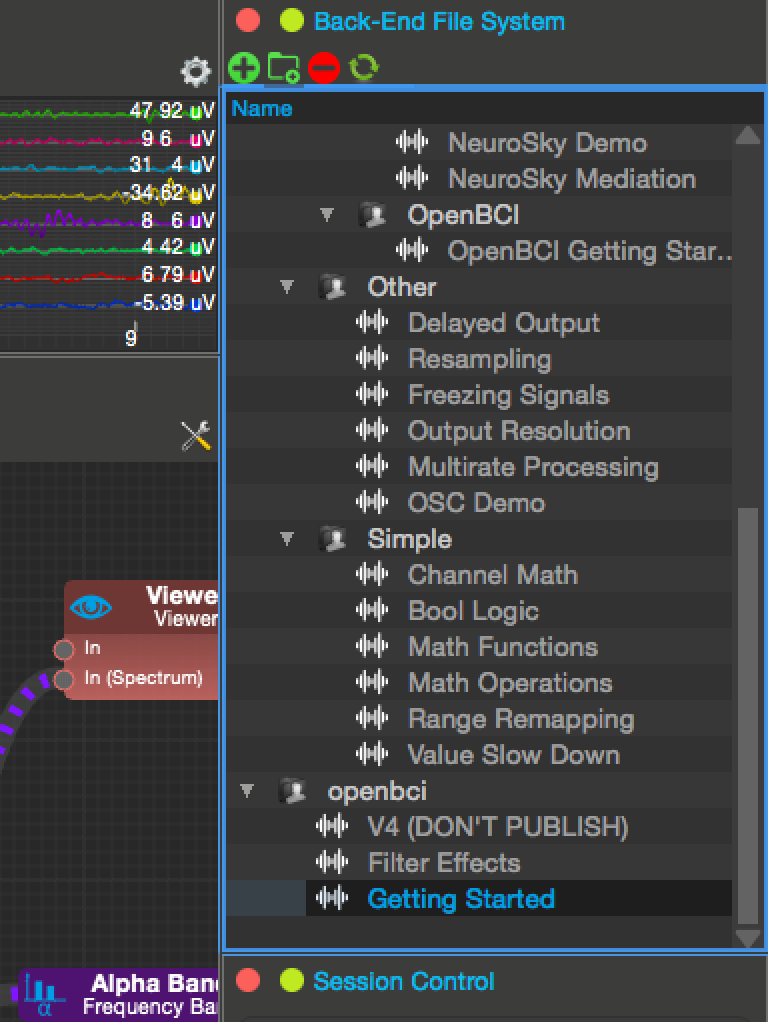
Task: Click waveform icon beside Freezing Signals
Action: (372, 394)
